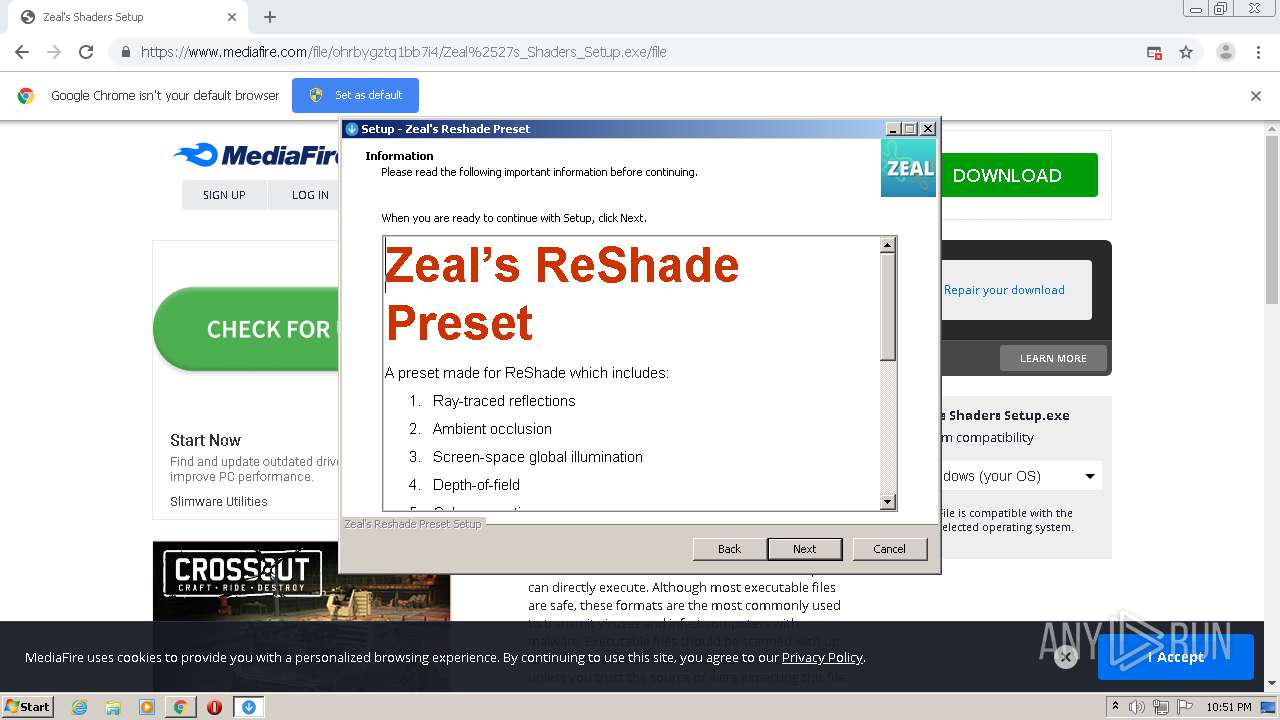Click Slimware Utilities text
The image size is (1280, 720).
(219, 502)
